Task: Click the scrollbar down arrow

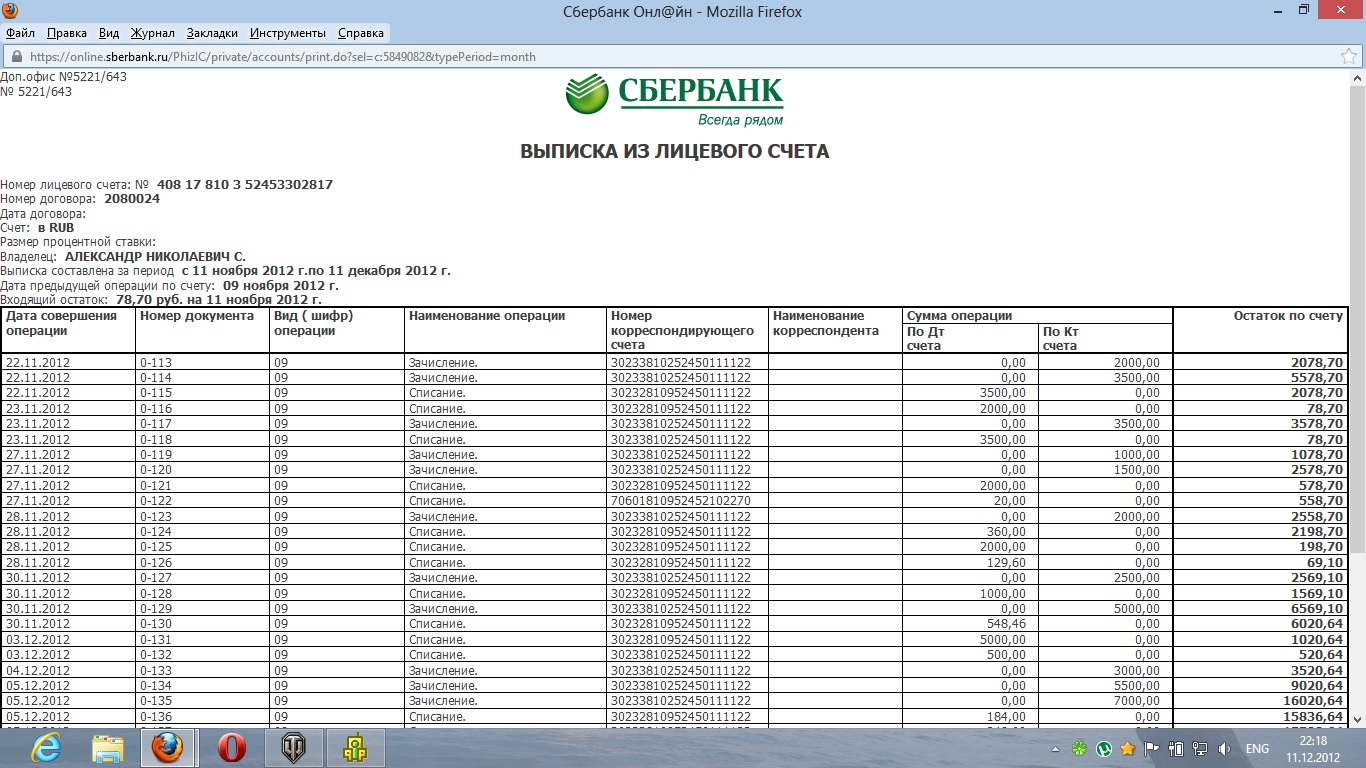Action: tap(1357, 719)
